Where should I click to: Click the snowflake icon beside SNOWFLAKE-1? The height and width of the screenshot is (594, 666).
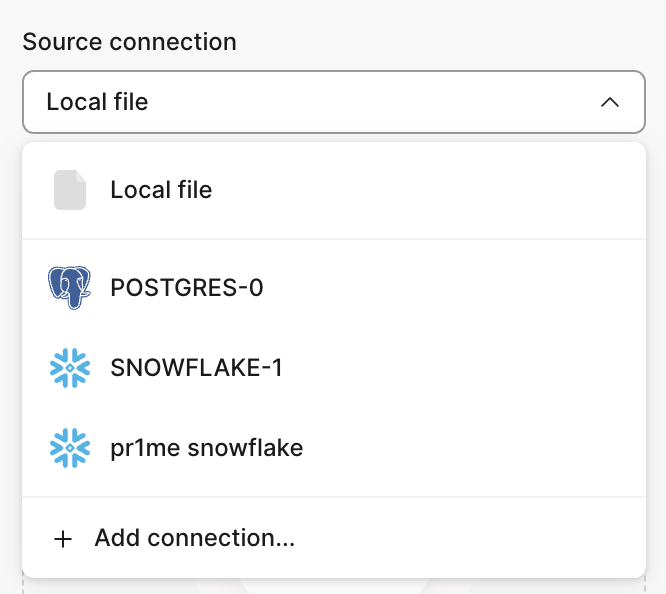click(x=69, y=368)
